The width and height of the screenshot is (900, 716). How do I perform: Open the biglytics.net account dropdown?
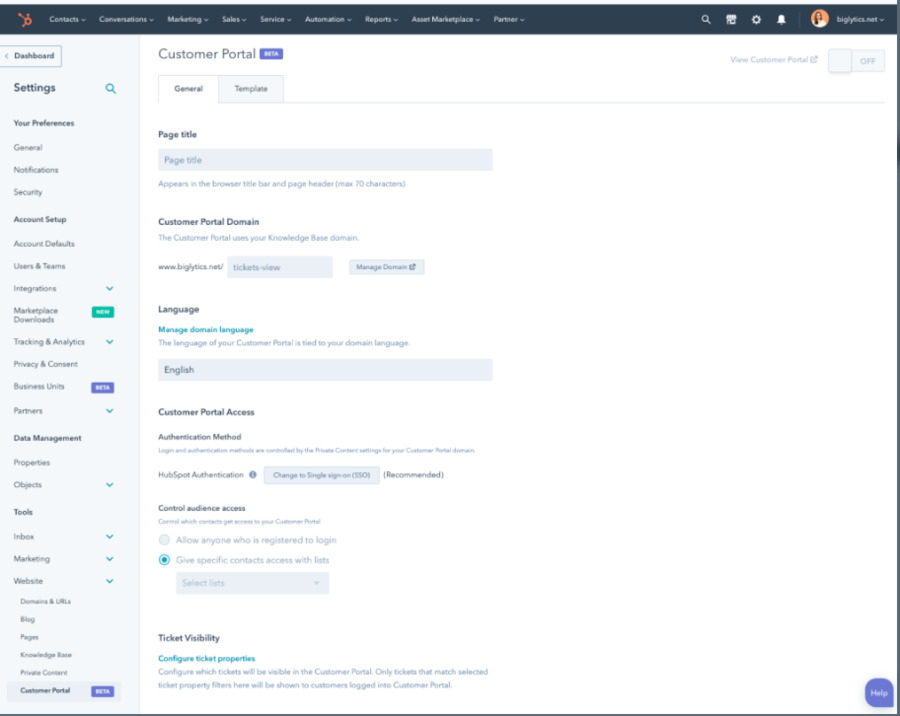tap(860, 20)
